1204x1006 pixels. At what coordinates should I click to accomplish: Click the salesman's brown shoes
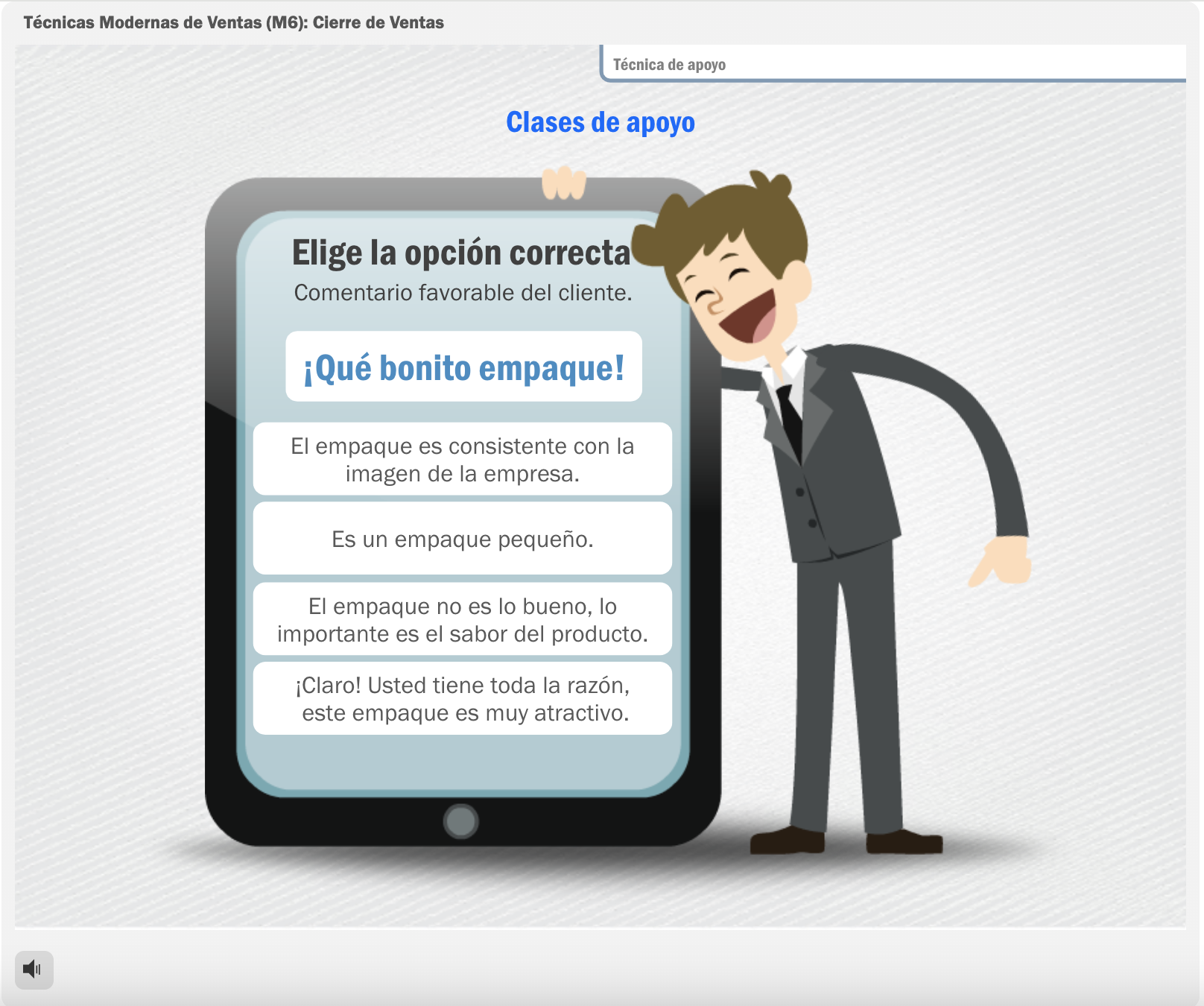pyautogui.click(x=846, y=841)
